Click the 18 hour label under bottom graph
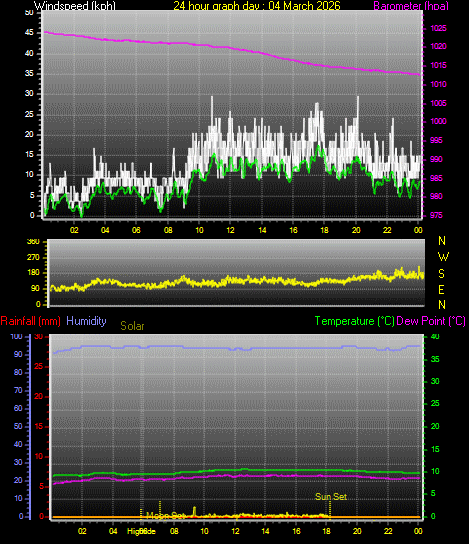 point(326,531)
